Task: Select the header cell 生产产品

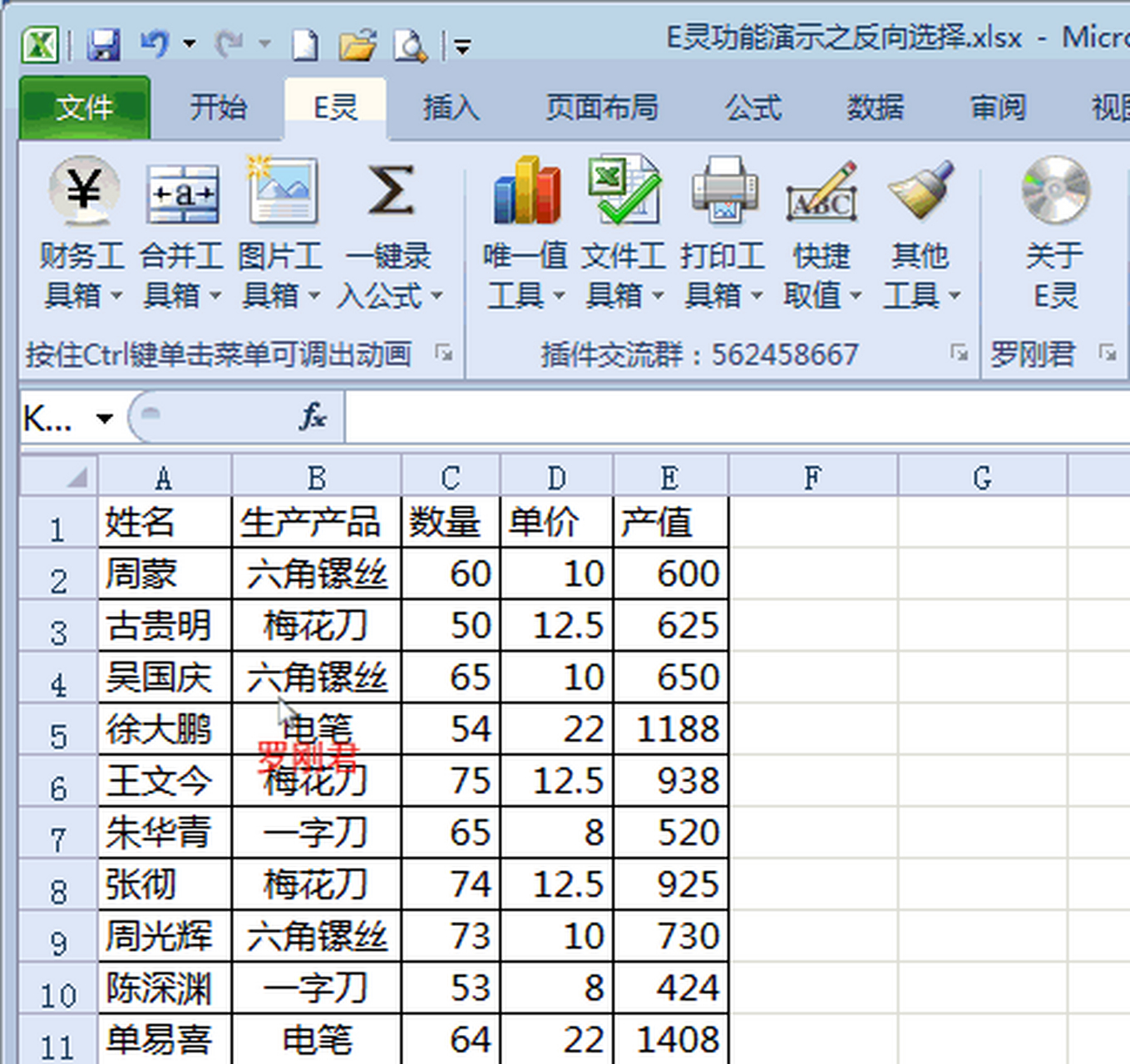Action: (x=317, y=522)
